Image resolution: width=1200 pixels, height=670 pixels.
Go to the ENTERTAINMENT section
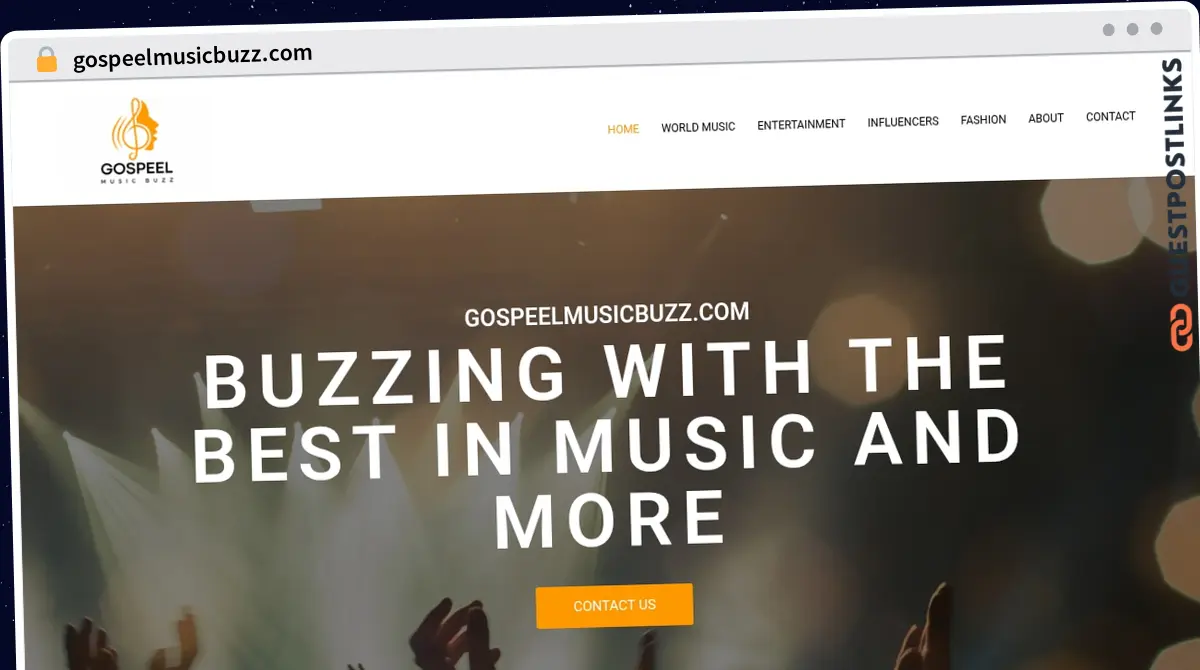[x=801, y=124]
